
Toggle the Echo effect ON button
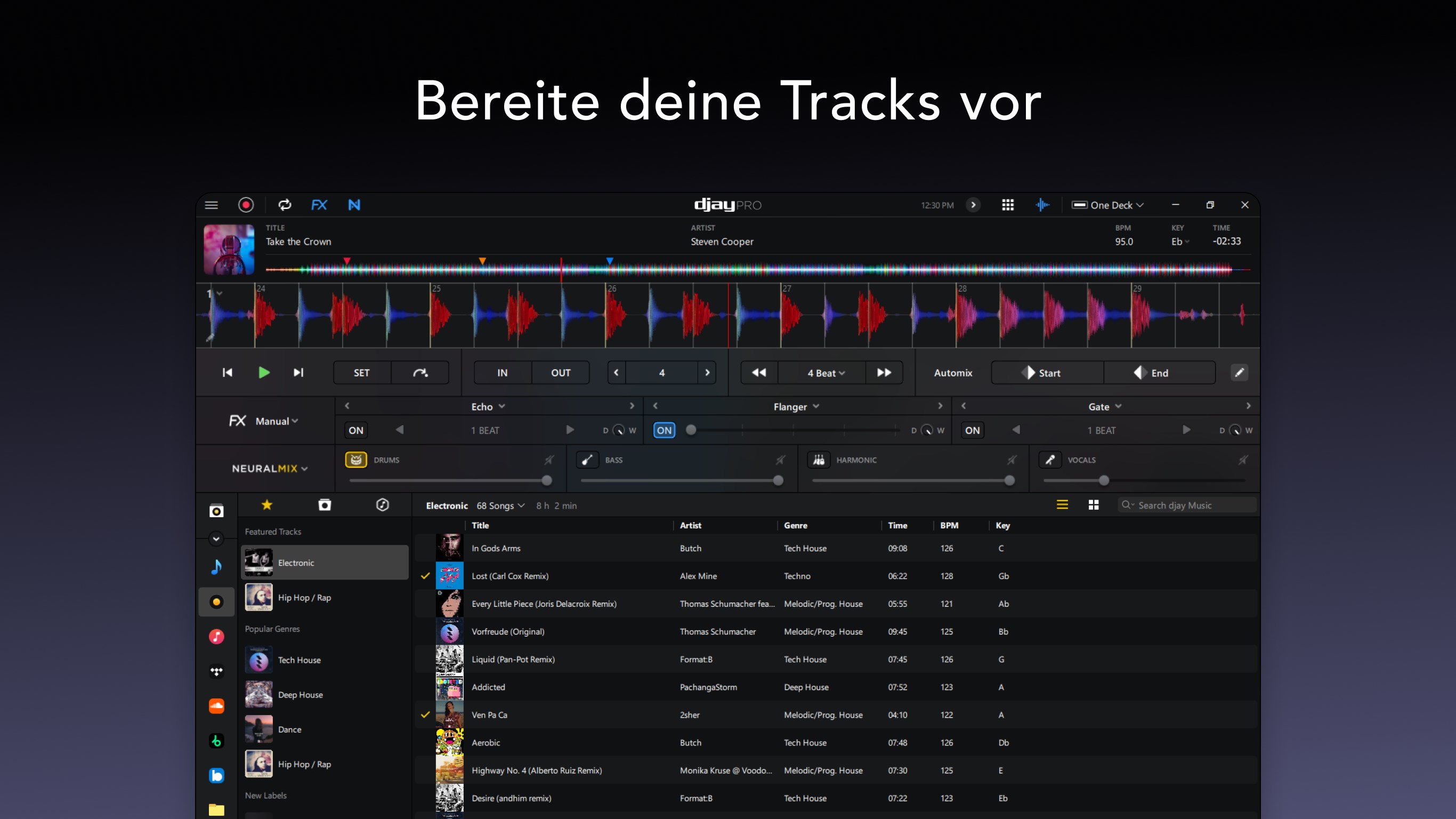tap(356, 430)
